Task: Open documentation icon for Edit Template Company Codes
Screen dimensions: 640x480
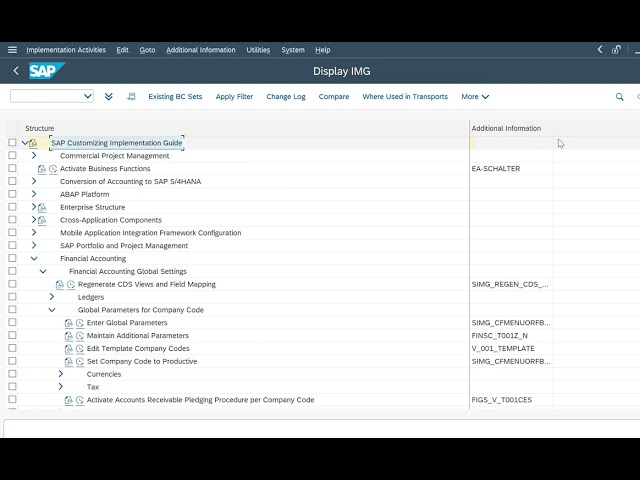Action: tap(69, 349)
